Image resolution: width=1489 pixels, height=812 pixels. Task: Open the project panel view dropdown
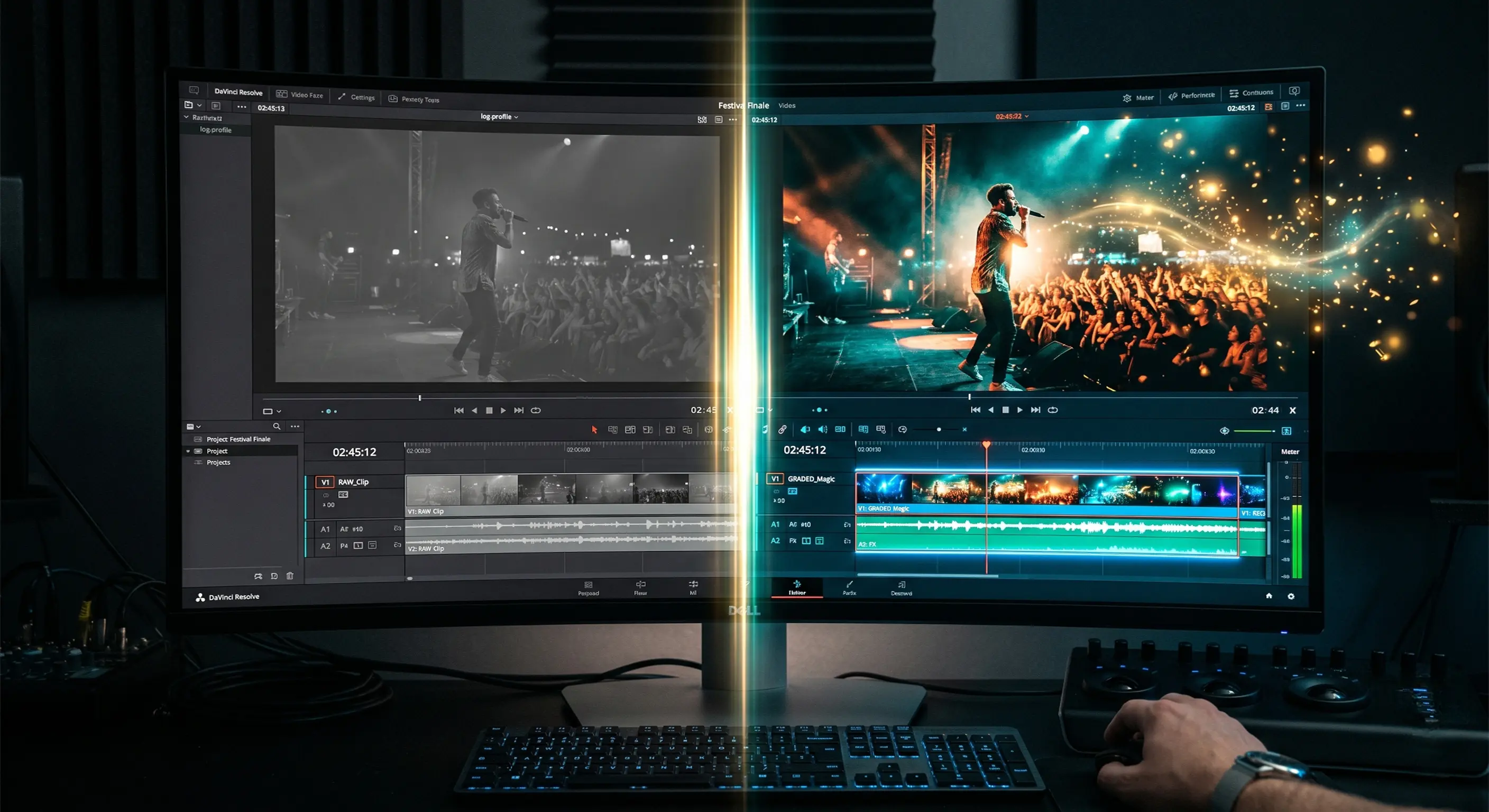[x=194, y=427]
